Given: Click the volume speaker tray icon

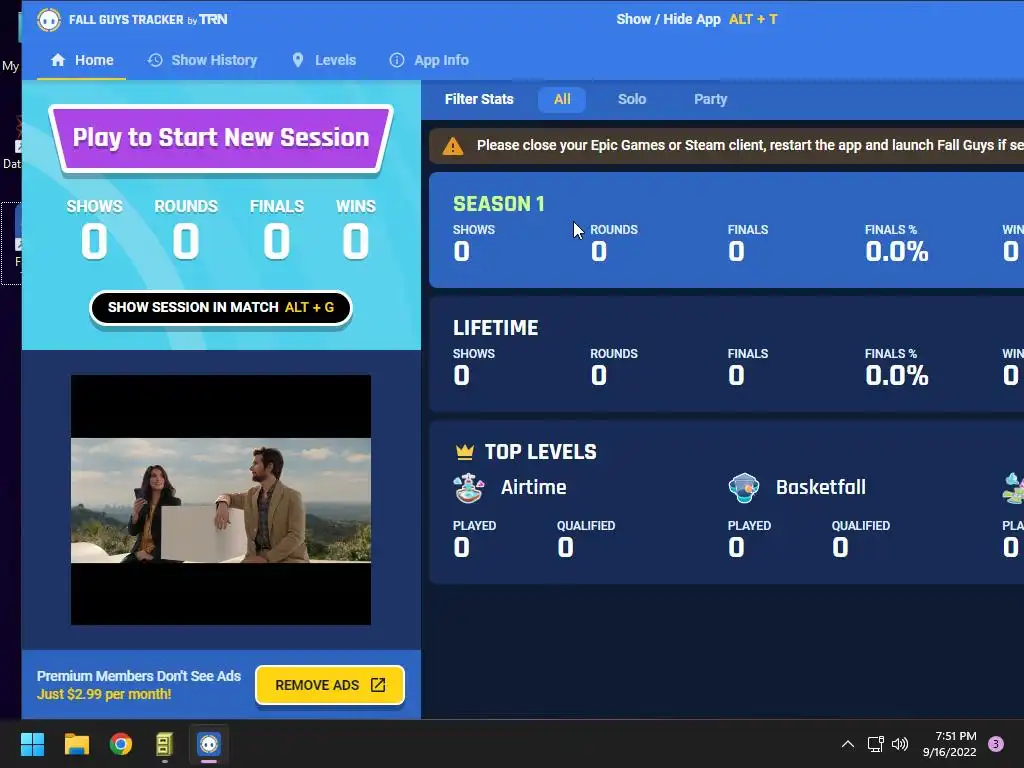Looking at the screenshot, I should point(900,744).
